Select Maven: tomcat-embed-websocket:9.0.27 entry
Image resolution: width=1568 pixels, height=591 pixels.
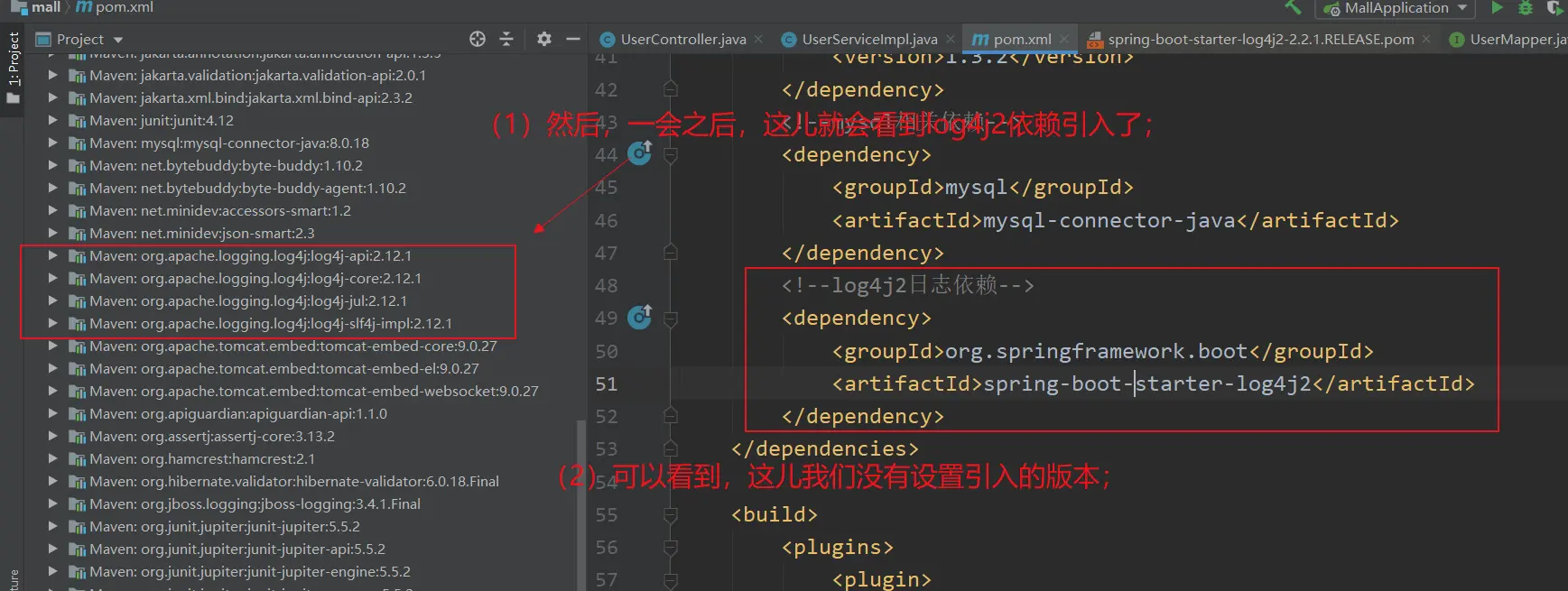pyautogui.click(x=314, y=391)
